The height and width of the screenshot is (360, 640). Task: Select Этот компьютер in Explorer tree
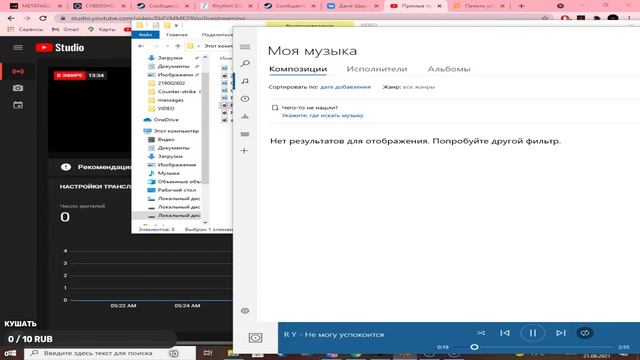coord(176,131)
